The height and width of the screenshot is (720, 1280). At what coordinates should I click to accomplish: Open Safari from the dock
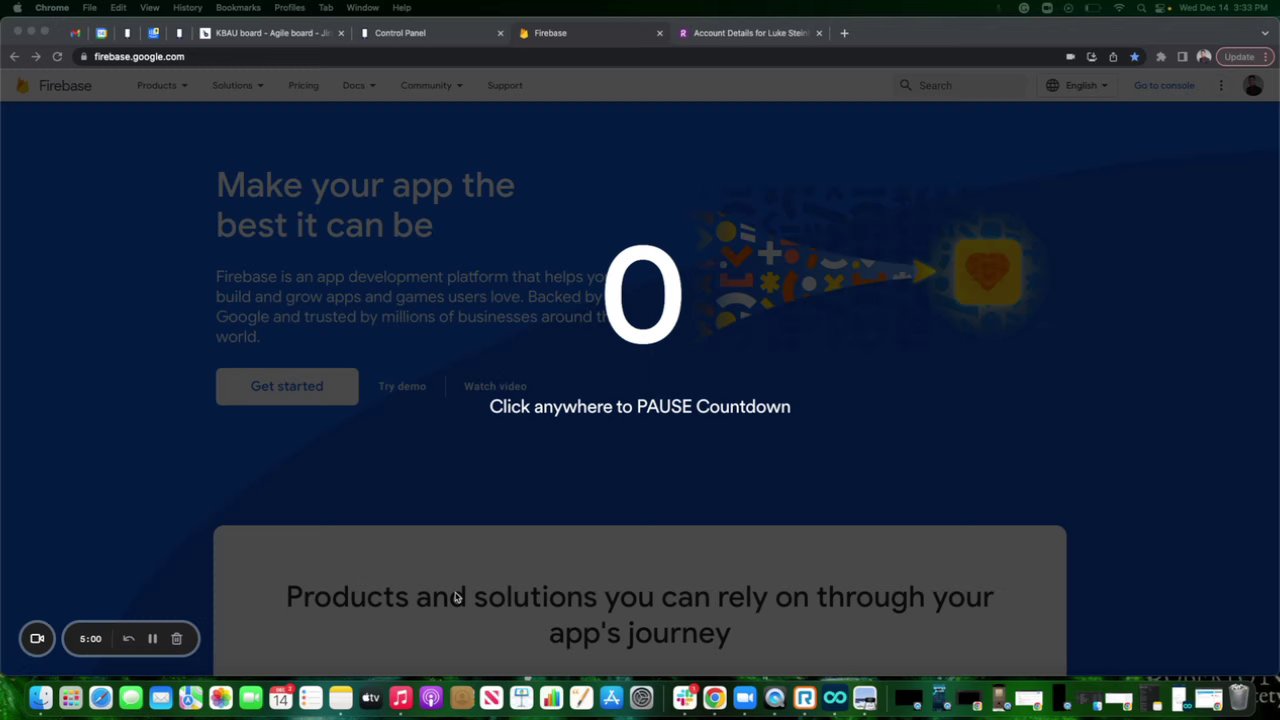point(100,697)
